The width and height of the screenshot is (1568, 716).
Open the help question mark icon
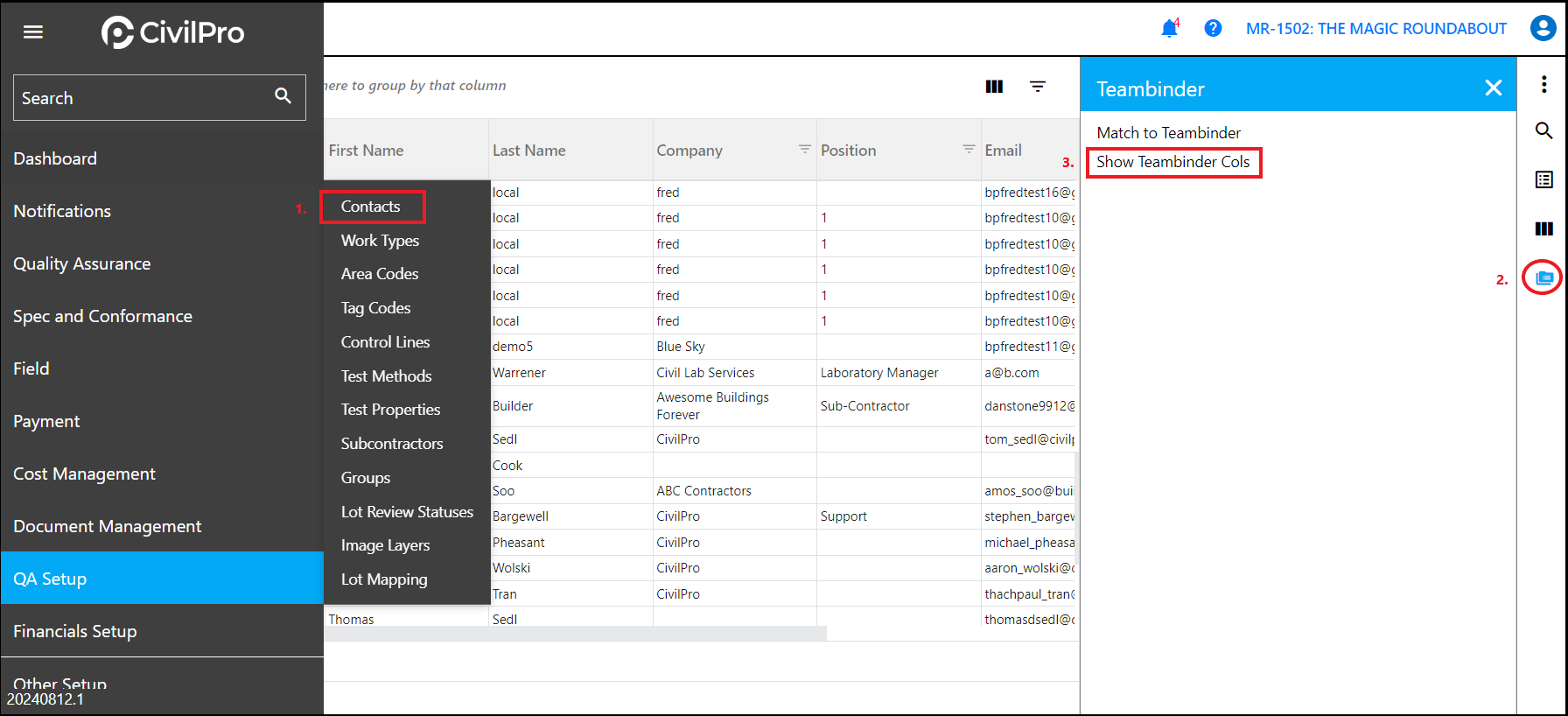pos(1213,28)
